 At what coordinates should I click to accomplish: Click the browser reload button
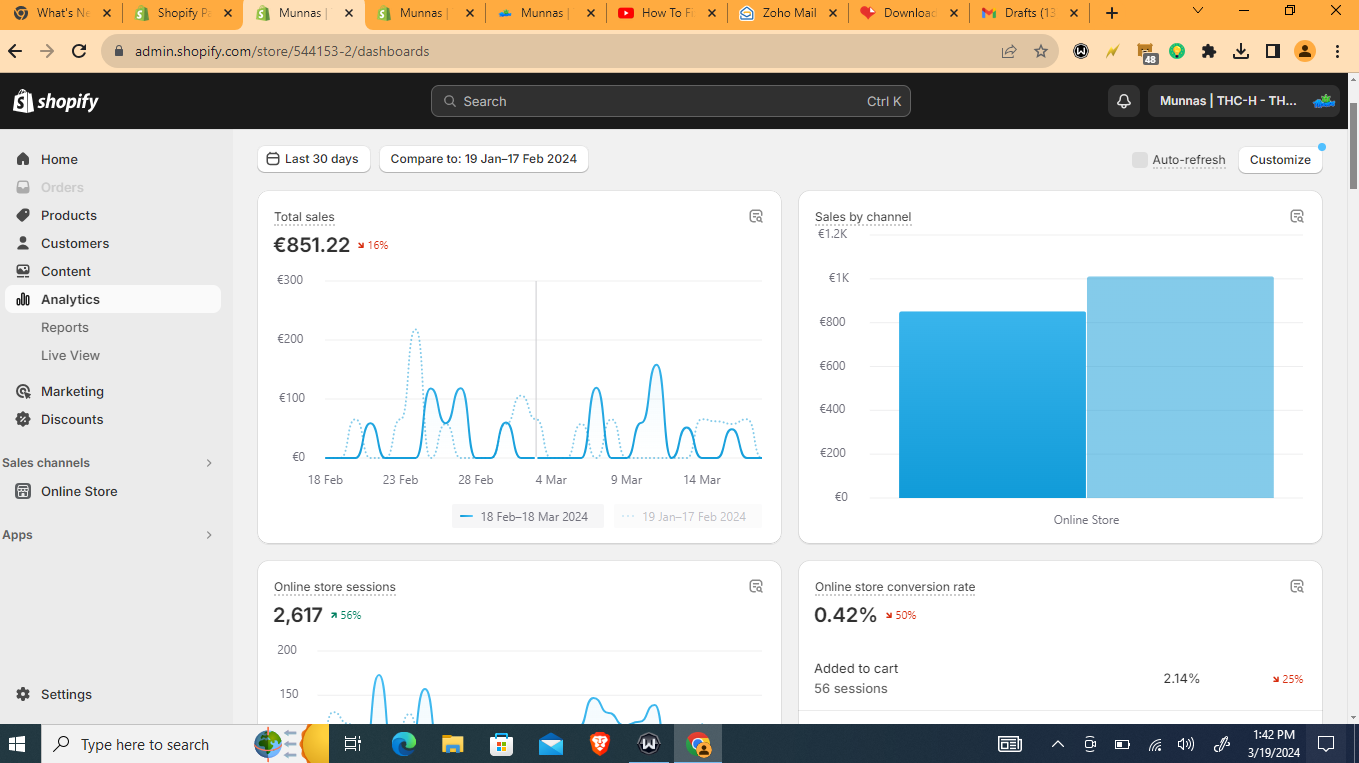[x=79, y=51]
